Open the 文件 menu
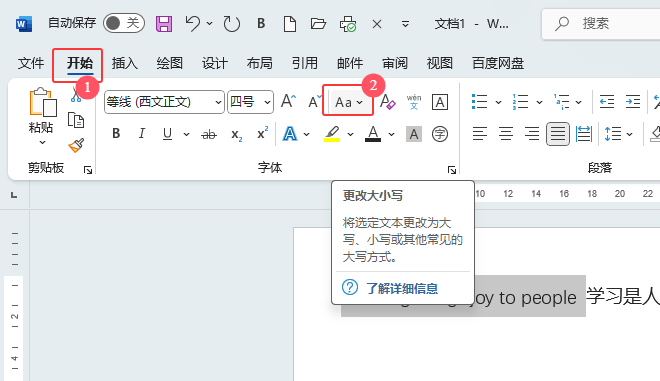 pyautogui.click(x=31, y=63)
